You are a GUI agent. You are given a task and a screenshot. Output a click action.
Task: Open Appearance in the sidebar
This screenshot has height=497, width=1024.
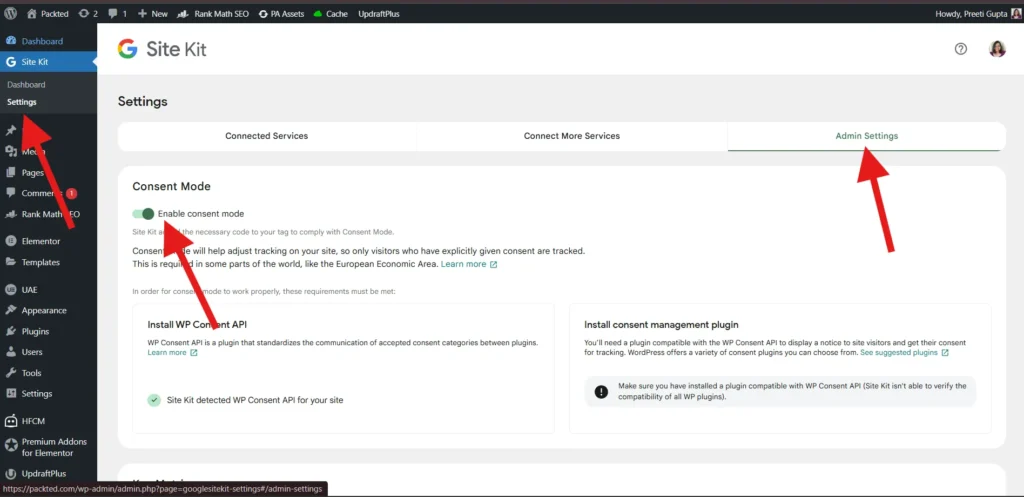click(x=44, y=310)
